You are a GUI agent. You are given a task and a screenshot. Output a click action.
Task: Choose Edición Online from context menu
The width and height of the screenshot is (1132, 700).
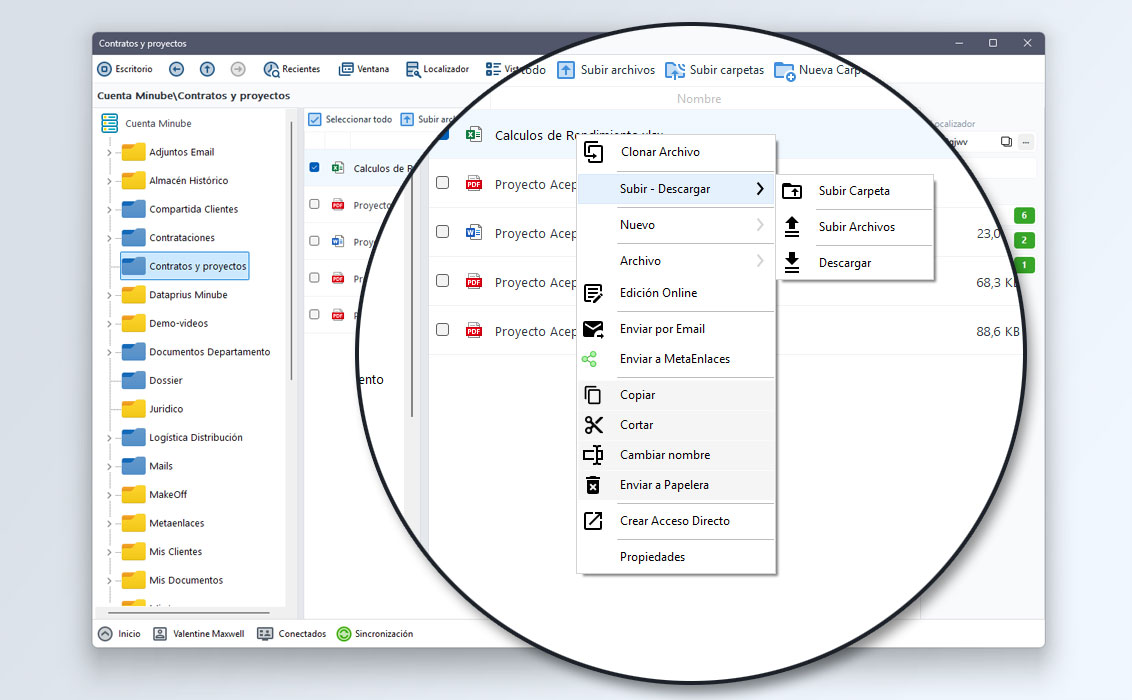[676, 293]
